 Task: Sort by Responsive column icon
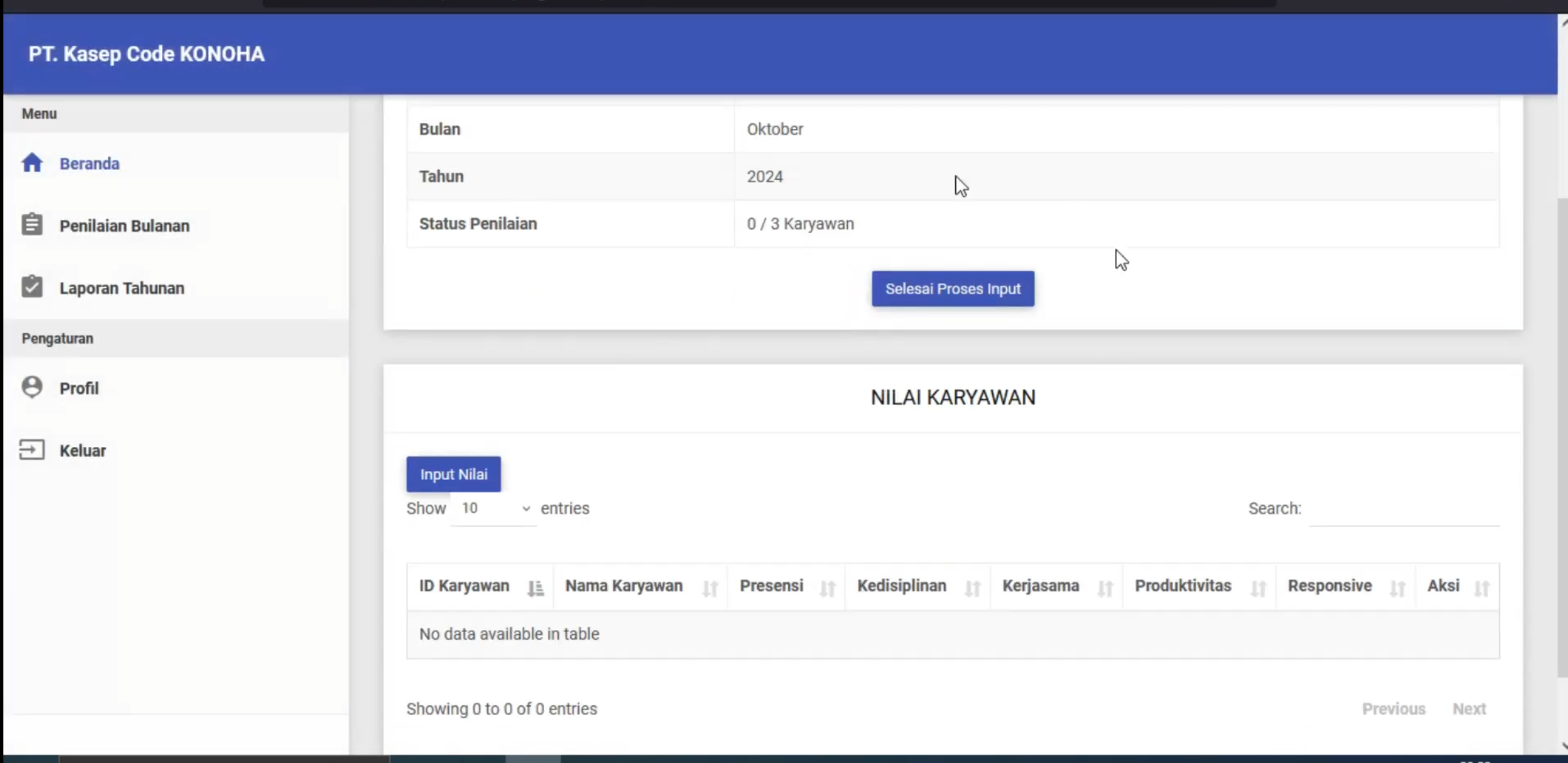[x=1398, y=588]
